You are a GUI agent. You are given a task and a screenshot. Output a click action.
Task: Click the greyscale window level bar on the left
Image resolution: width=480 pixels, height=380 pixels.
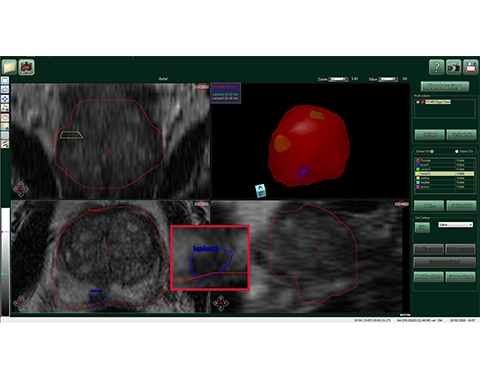[5, 262]
